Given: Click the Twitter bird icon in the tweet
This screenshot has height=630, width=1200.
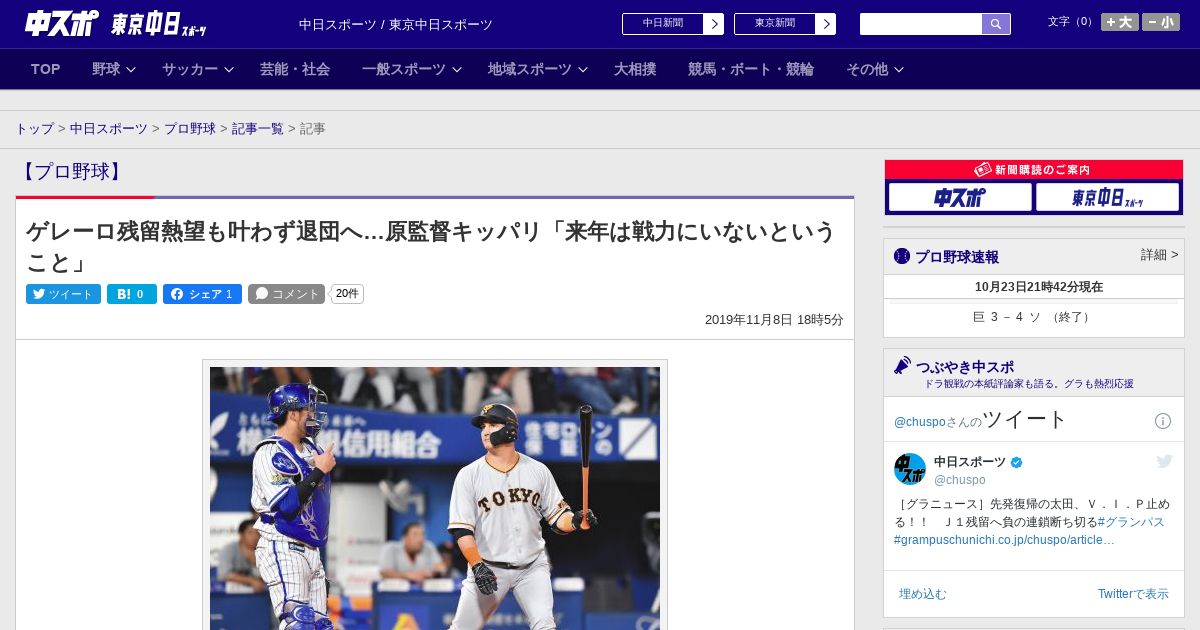Looking at the screenshot, I should pyautogui.click(x=1164, y=461).
